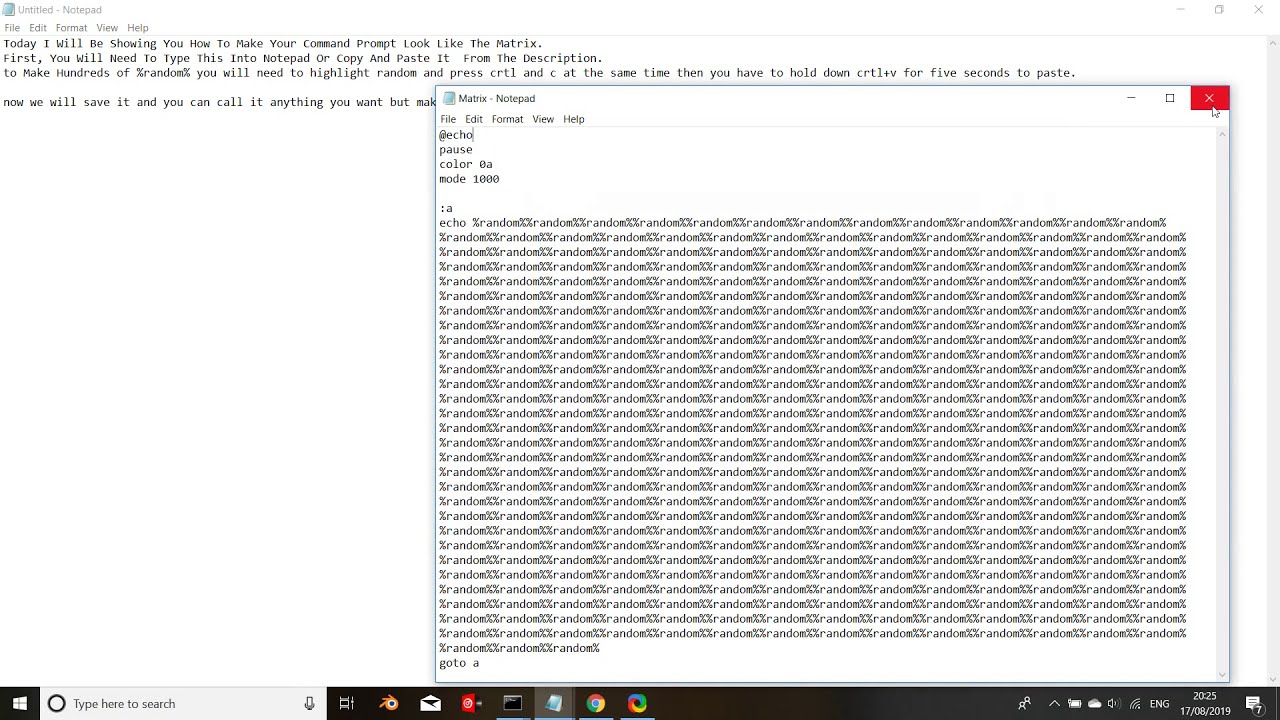Screen dimensions: 1280x720
Task: Open File menu in Untitled Notepad window
Action: click(12, 28)
